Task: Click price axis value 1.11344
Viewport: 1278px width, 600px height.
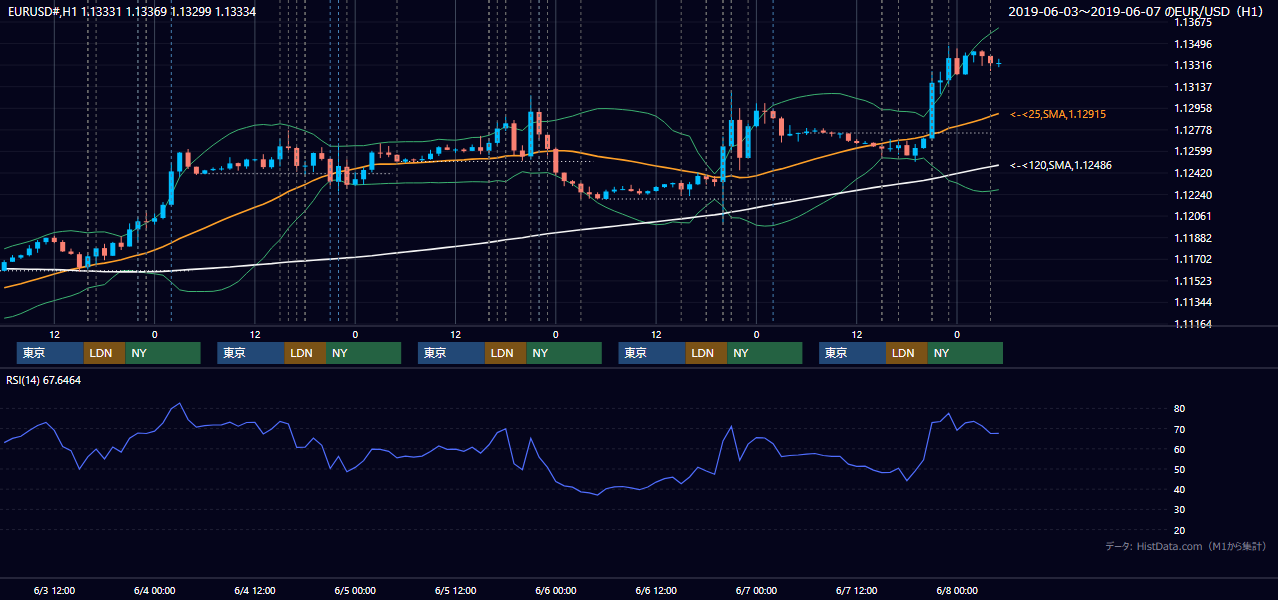Action: point(1193,302)
